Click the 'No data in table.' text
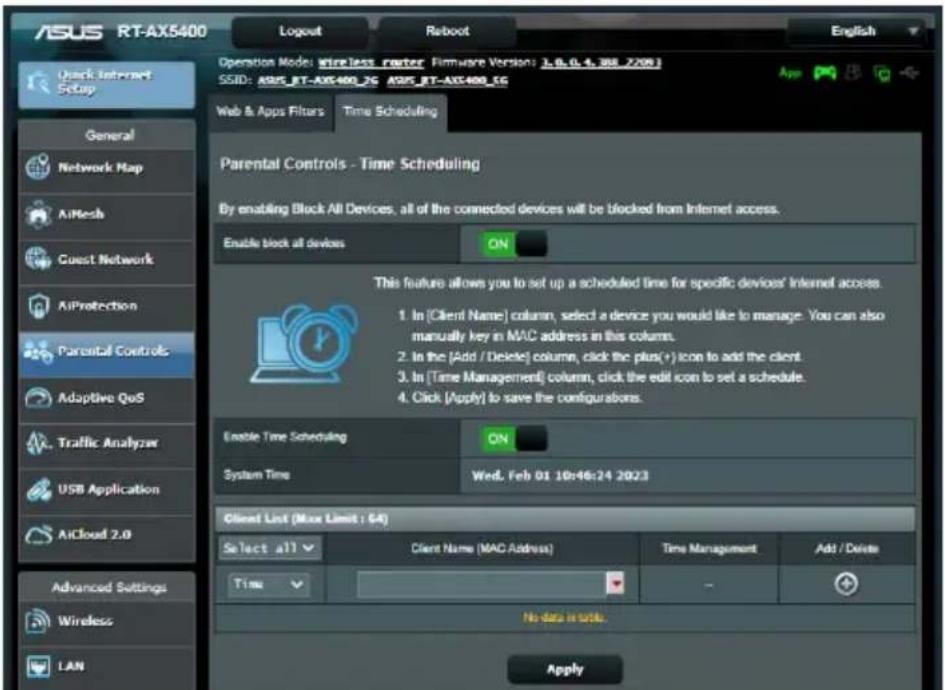Image resolution: width=945 pixels, height=690 pixels. [565, 618]
